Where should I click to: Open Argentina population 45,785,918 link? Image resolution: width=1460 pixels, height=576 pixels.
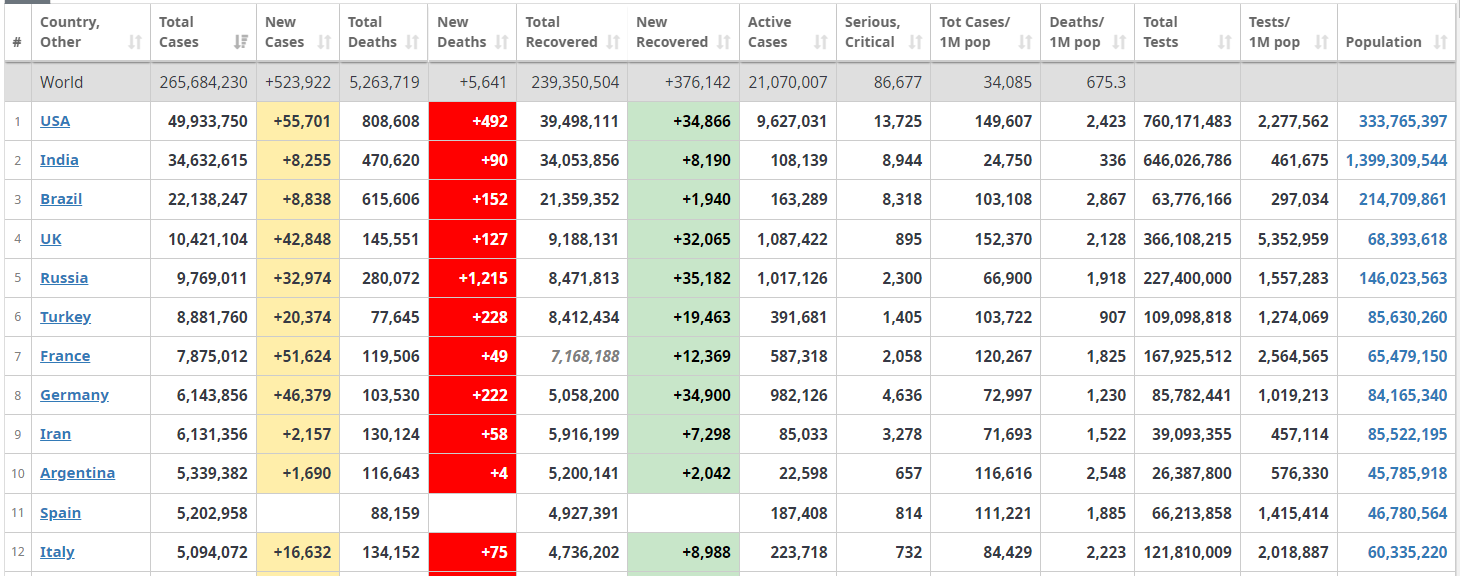tap(1408, 473)
